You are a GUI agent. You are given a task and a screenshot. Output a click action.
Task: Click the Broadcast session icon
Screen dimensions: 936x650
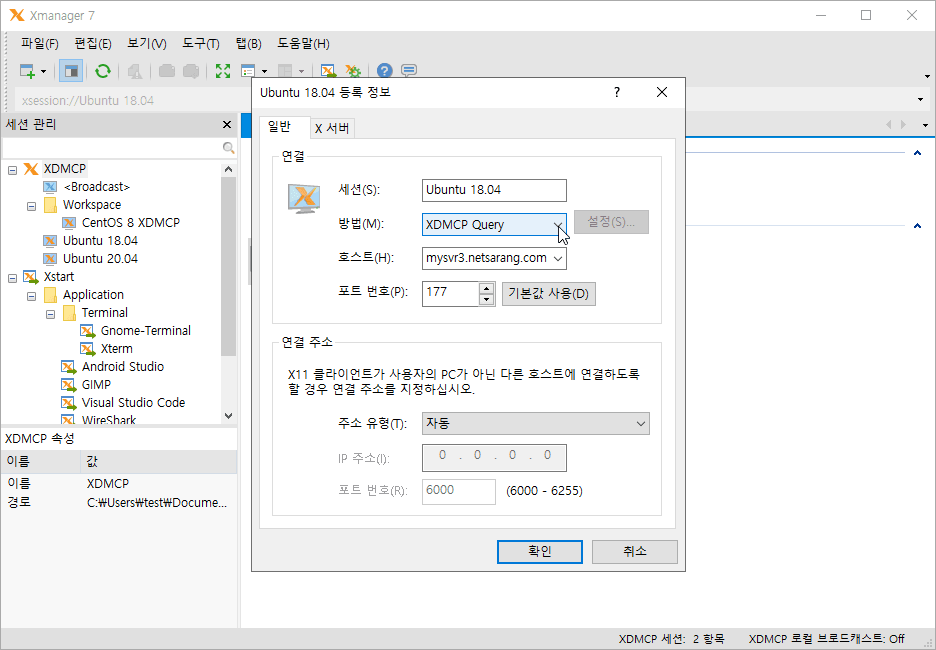pyautogui.click(x=50, y=187)
